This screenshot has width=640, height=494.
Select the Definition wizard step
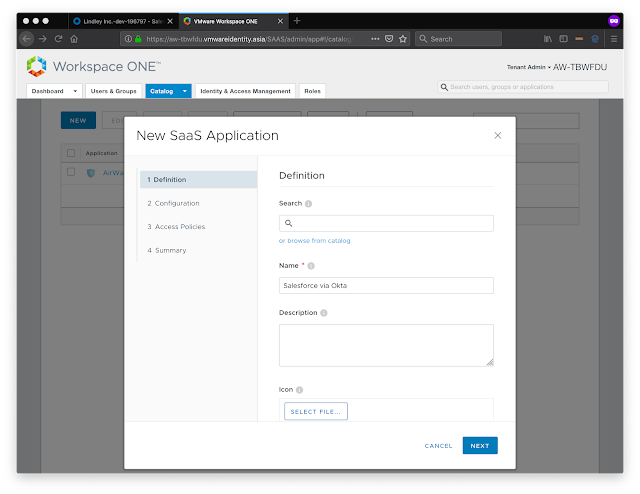(198, 180)
